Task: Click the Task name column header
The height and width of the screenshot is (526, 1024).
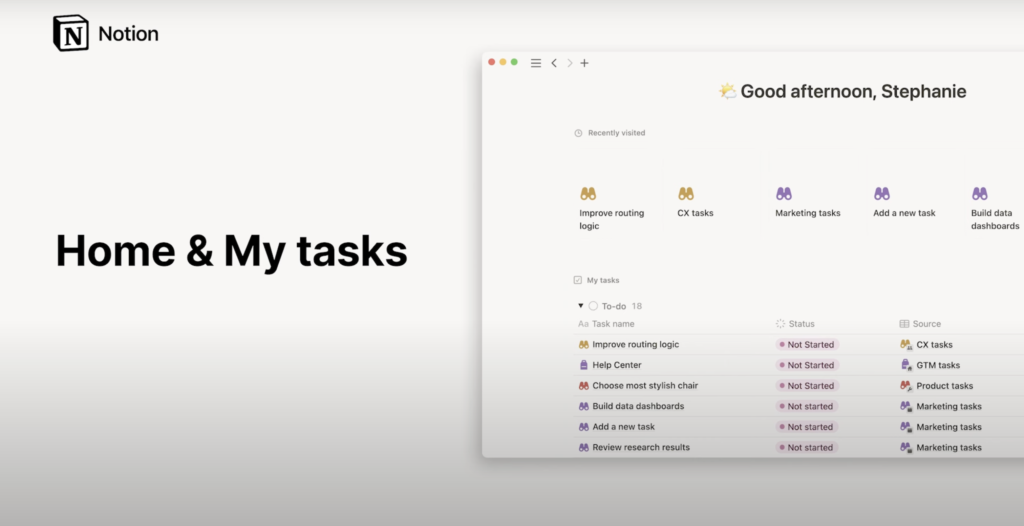Action: [612, 324]
